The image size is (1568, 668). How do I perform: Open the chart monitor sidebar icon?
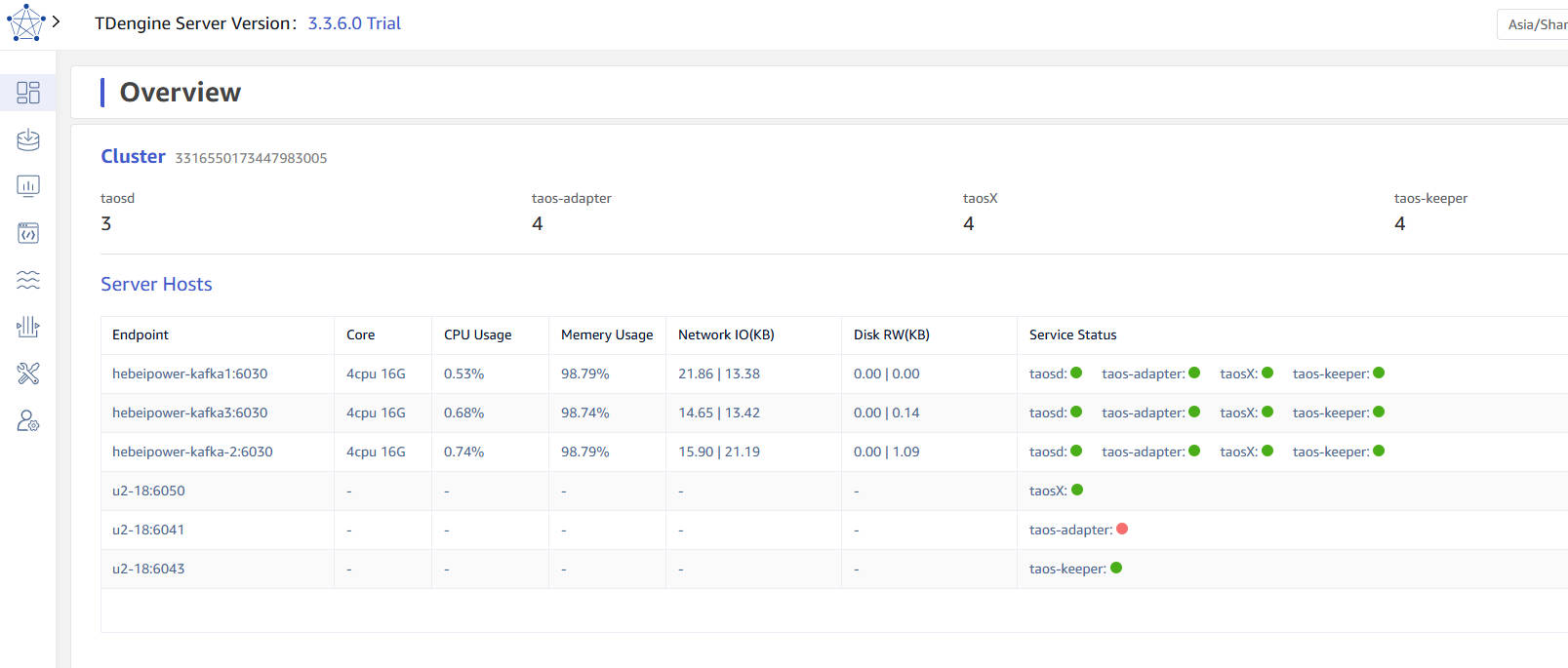tap(28, 186)
